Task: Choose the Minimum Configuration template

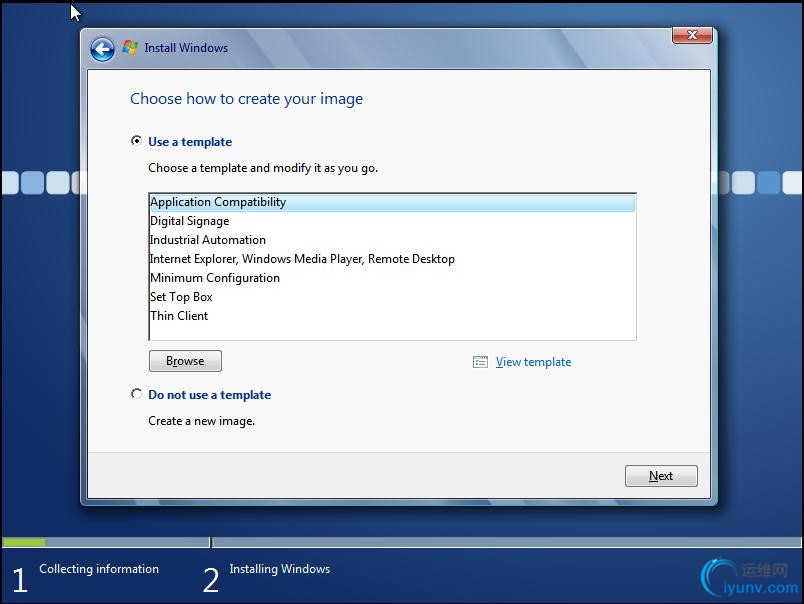Action: [x=392, y=278]
